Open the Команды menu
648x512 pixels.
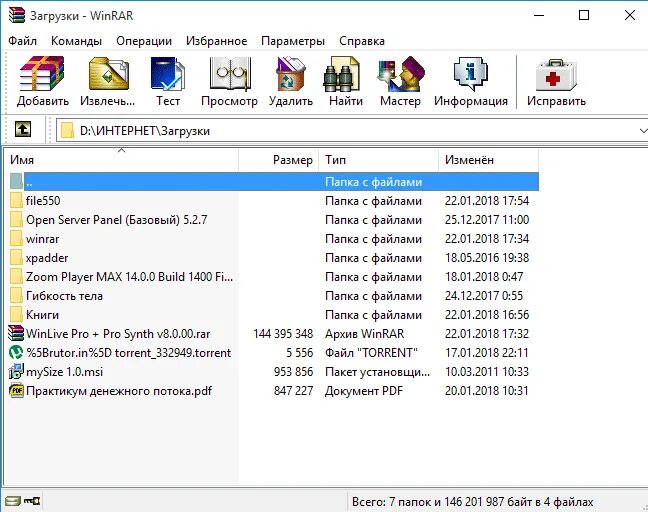coord(76,41)
